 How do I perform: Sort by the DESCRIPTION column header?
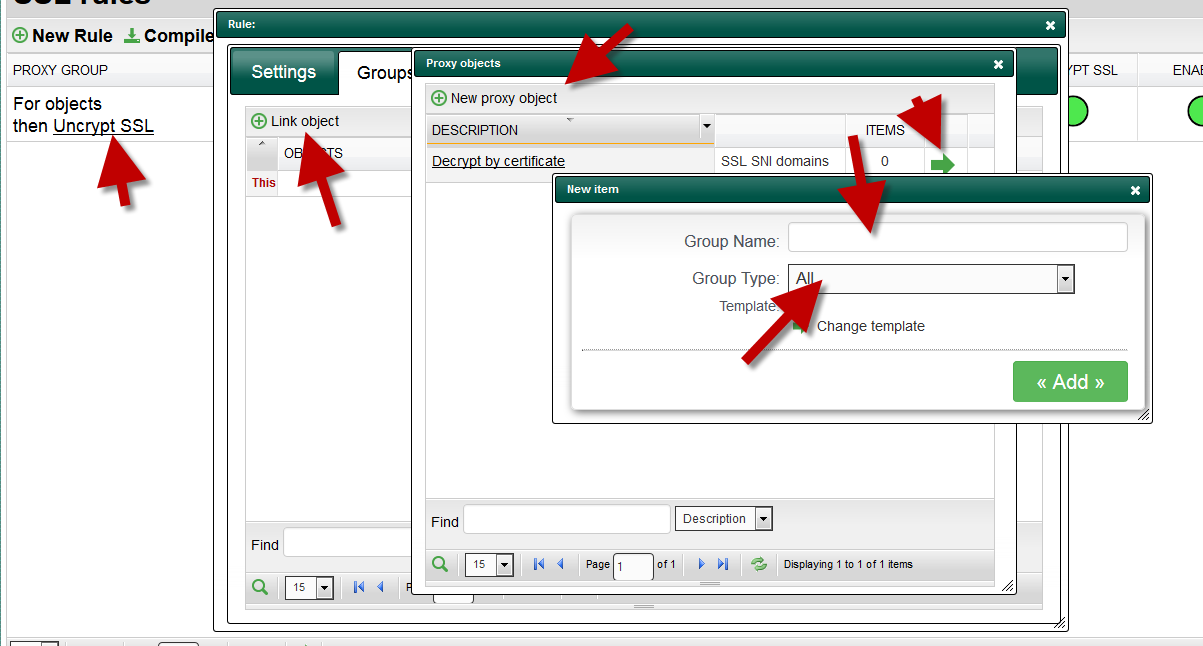[x=563, y=130]
